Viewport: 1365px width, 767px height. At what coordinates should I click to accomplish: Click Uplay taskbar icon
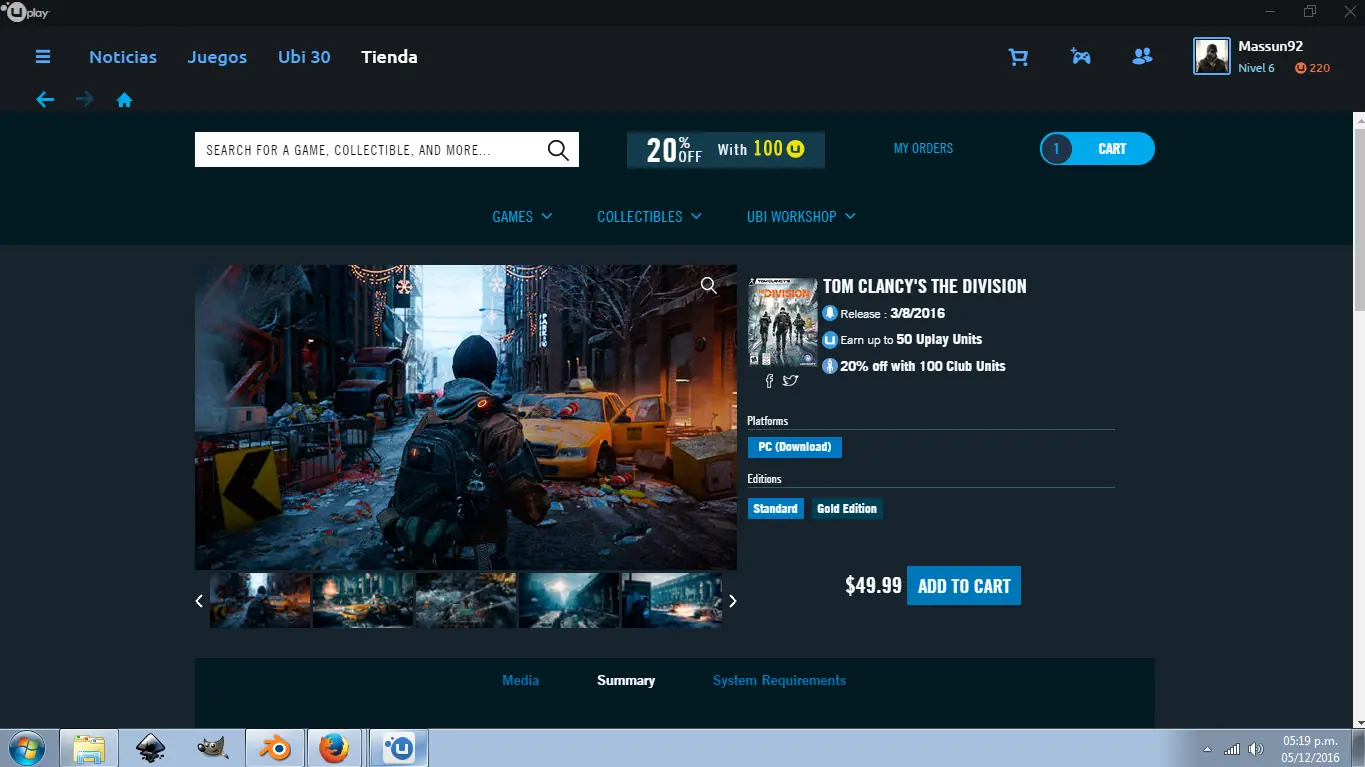[400, 748]
